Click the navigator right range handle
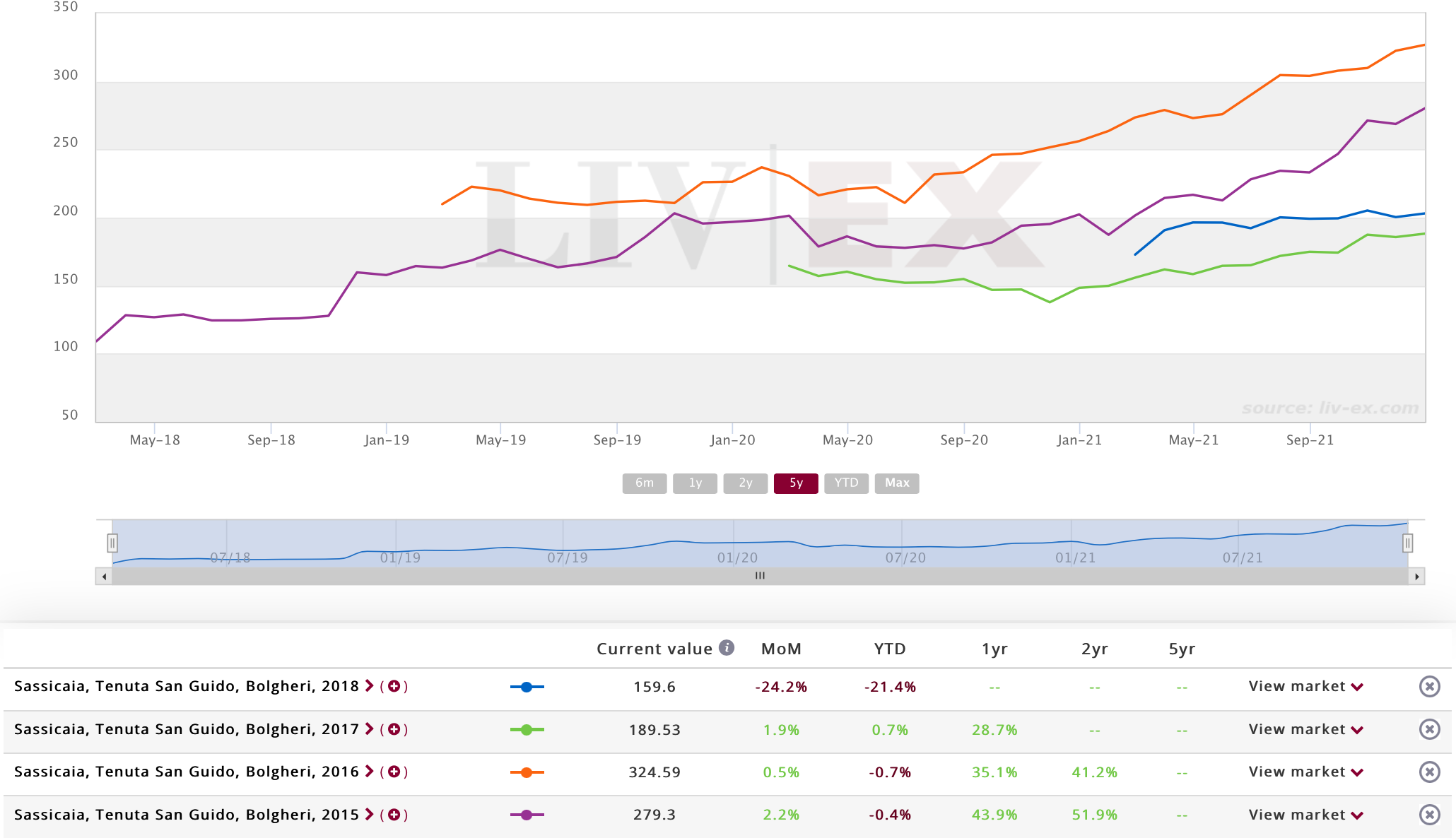This screenshot has width=1456, height=838. (x=1407, y=543)
